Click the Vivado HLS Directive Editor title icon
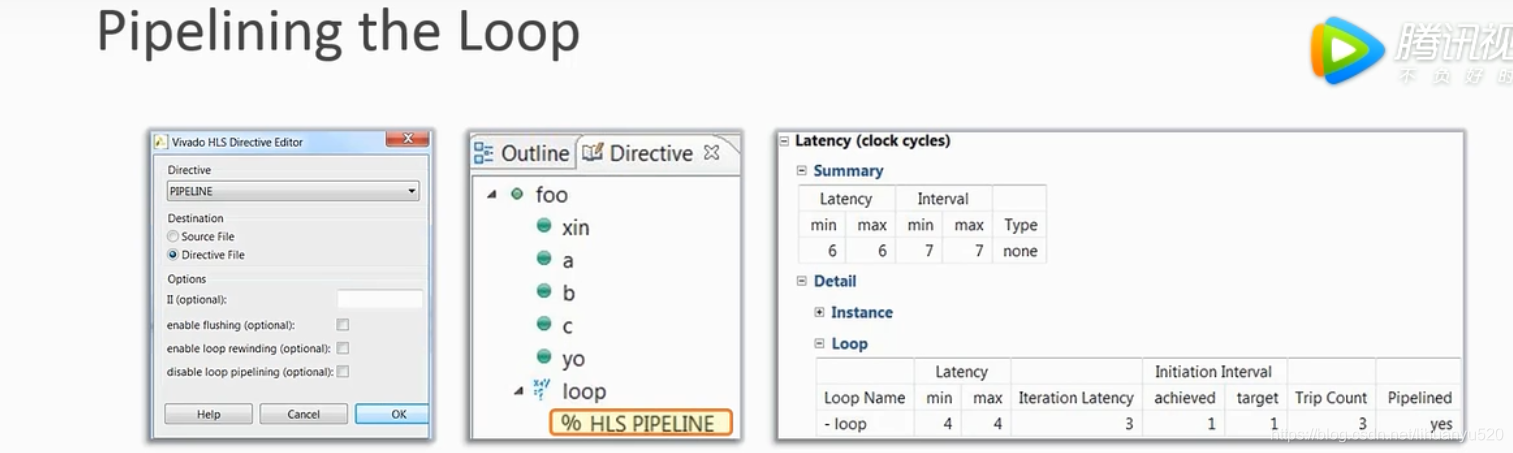 (x=160, y=142)
